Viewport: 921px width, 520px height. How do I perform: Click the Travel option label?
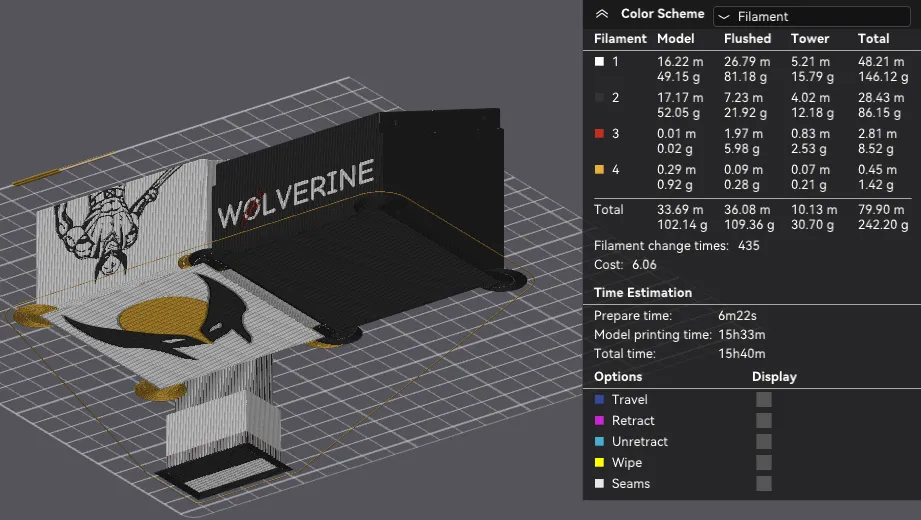[x=629, y=400]
